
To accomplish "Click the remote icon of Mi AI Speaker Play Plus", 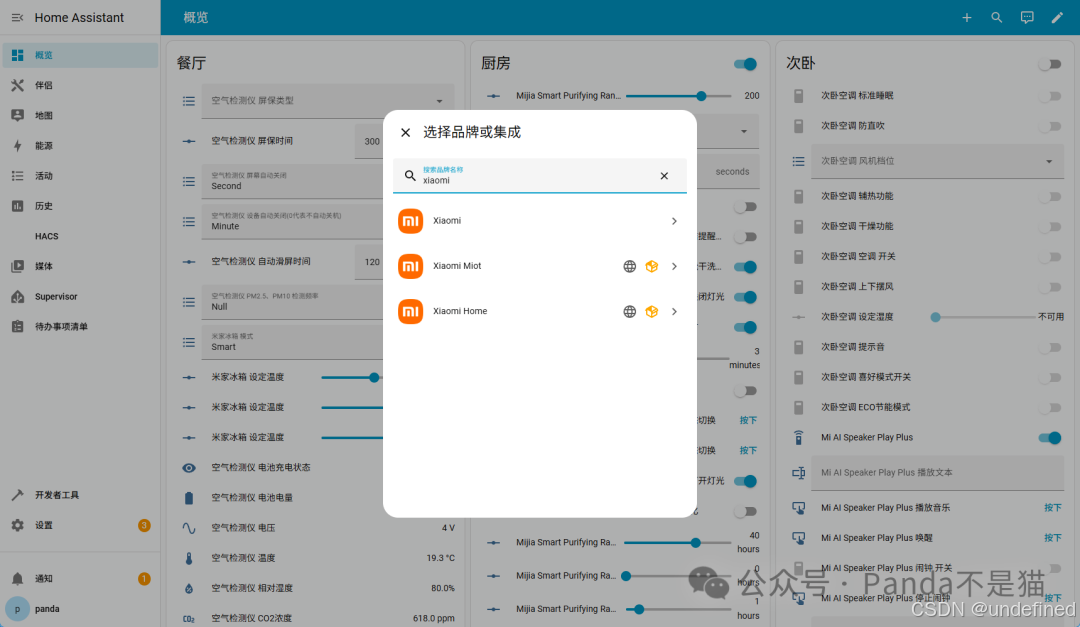I will coord(798,438).
